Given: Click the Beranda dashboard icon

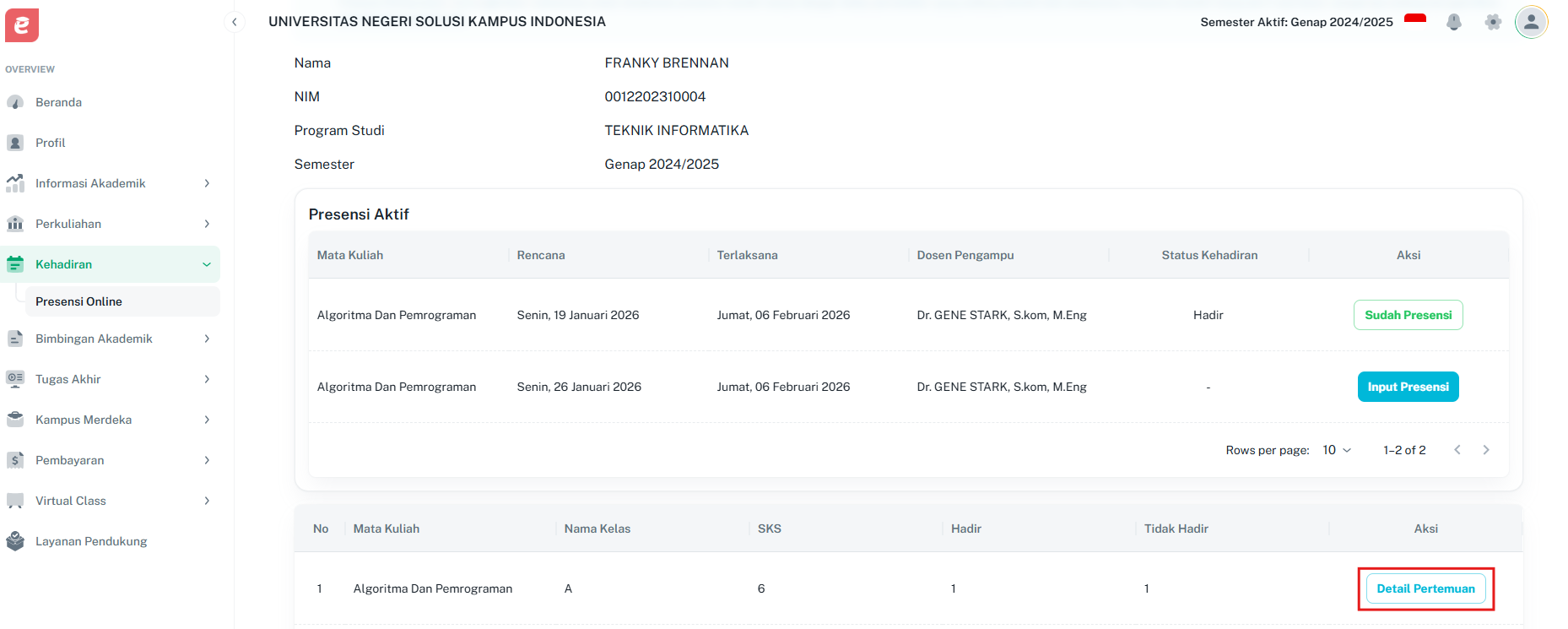Looking at the screenshot, I should click(x=15, y=102).
